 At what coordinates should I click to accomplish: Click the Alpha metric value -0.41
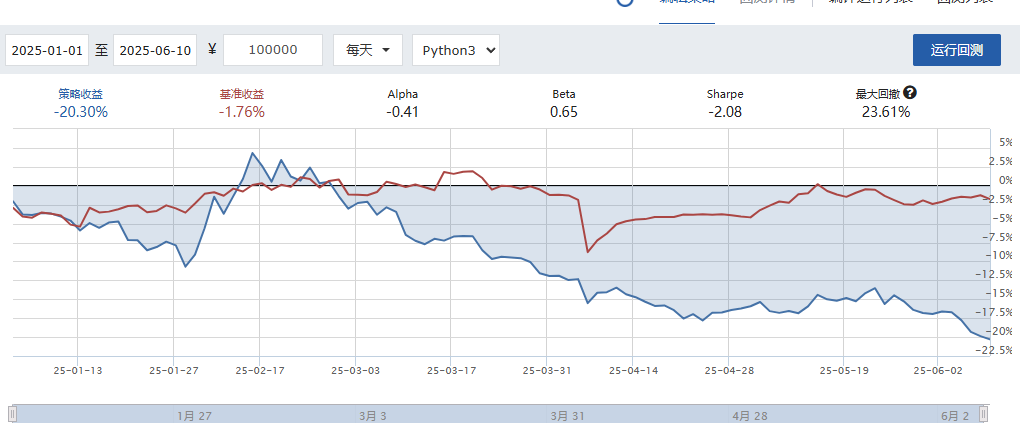tap(402, 111)
